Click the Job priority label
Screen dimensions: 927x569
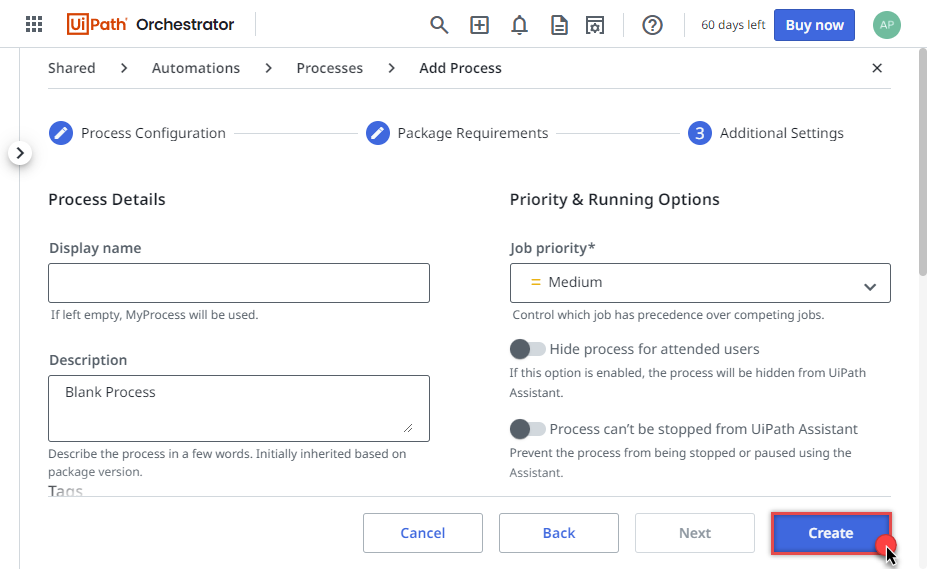pyautogui.click(x=552, y=248)
